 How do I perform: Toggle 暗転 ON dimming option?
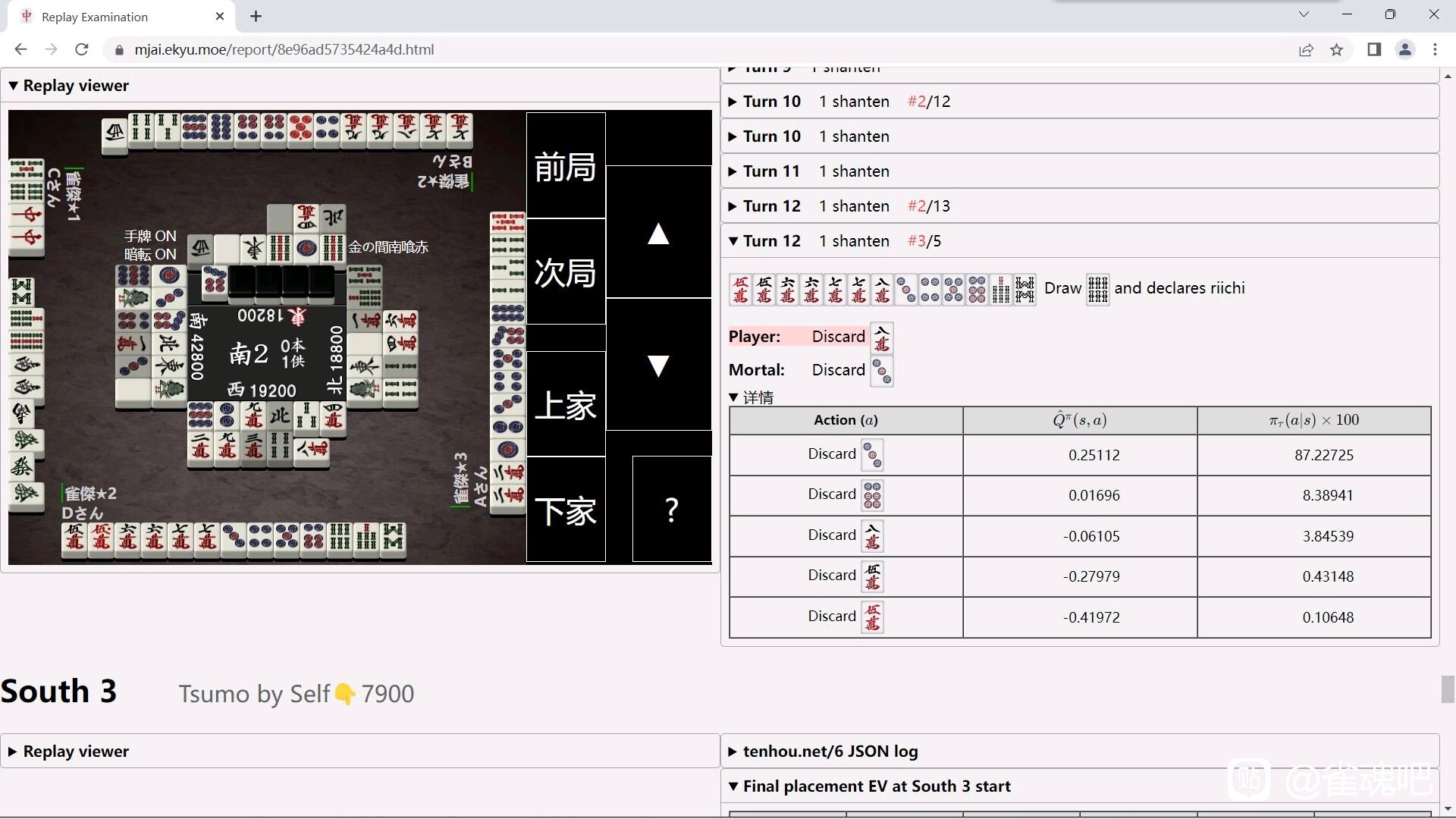(150, 254)
